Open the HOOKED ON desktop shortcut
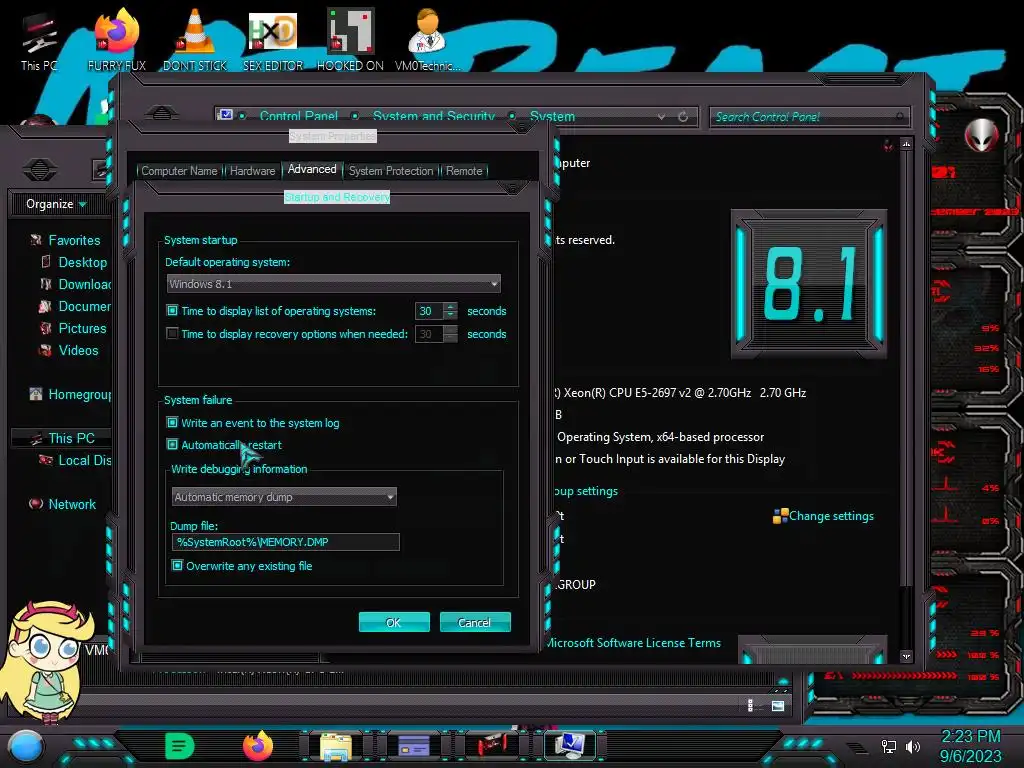This screenshot has width=1024, height=768. 350,40
